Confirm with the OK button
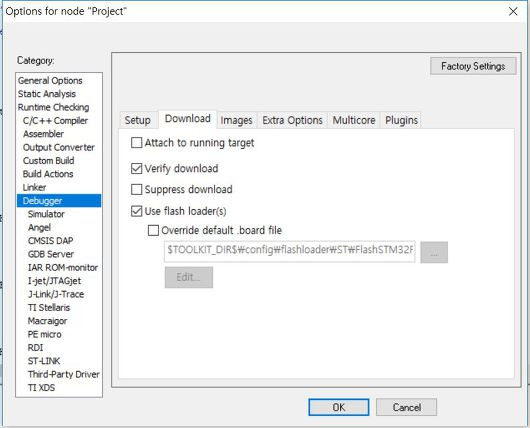The image size is (530, 428). (339, 407)
